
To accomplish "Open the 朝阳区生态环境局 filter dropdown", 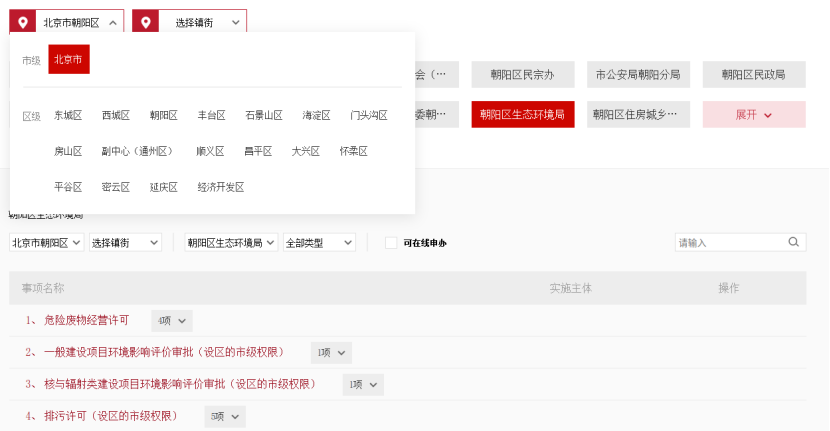I will [231, 243].
